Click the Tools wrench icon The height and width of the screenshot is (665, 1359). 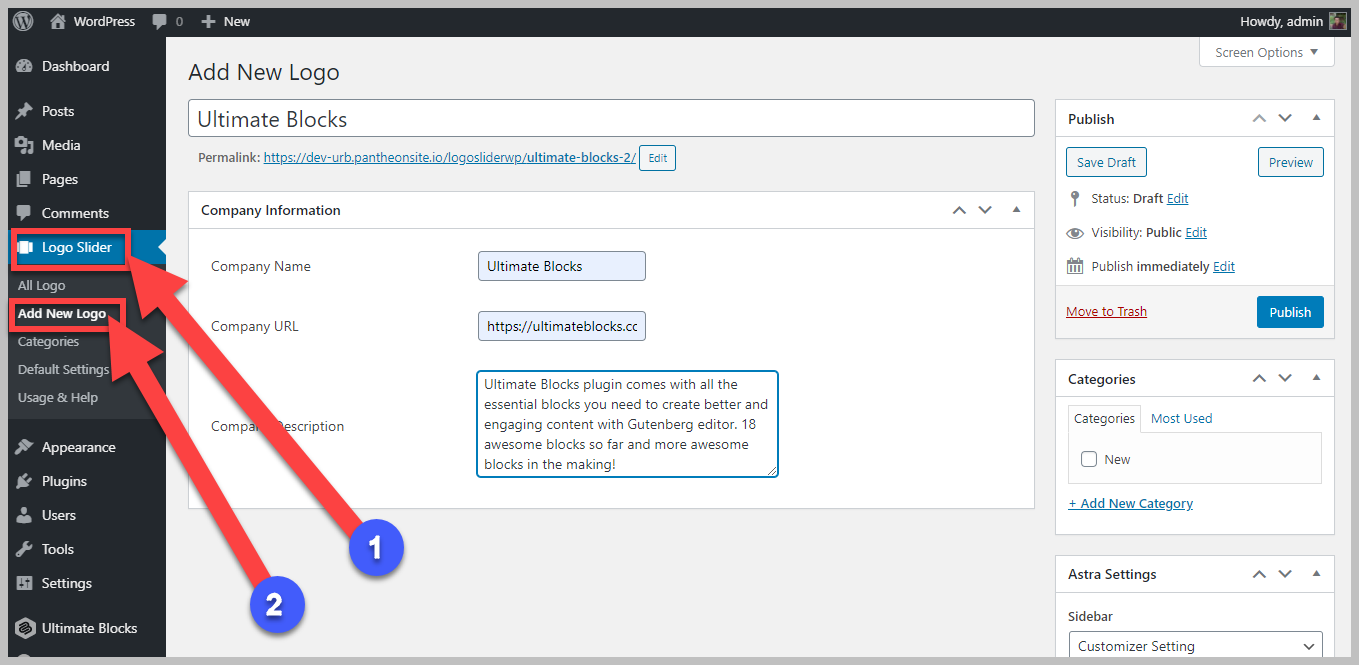tap(25, 549)
